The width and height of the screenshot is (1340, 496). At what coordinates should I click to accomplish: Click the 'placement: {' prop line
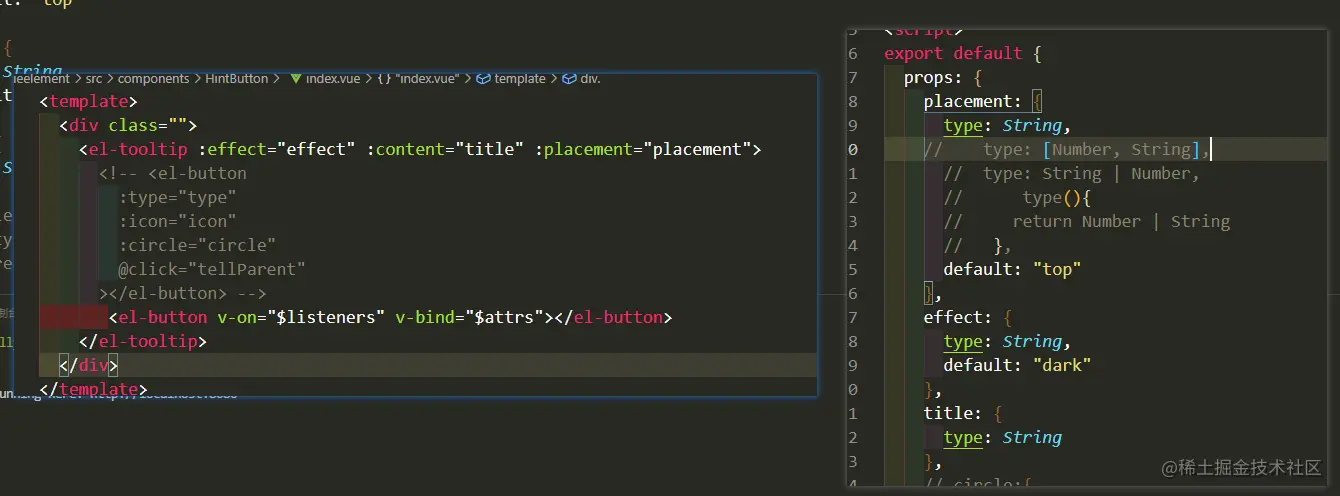pos(983,101)
